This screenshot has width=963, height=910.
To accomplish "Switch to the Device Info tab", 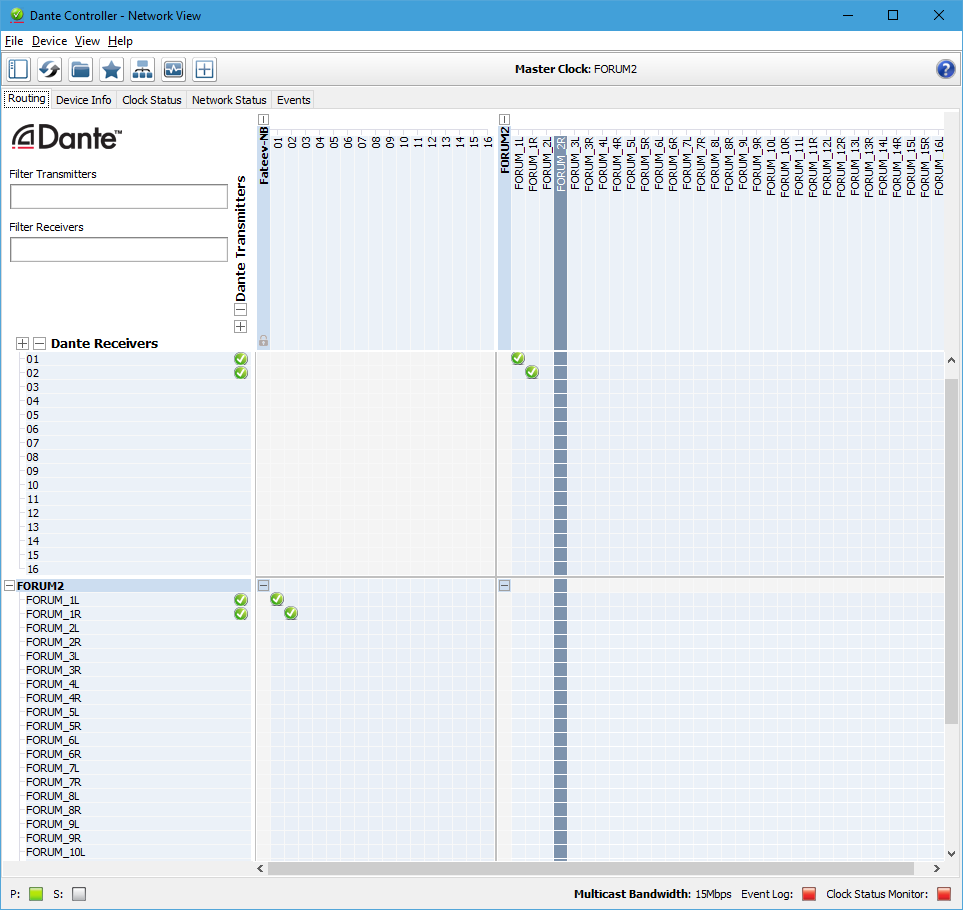I will pyautogui.click(x=84, y=99).
